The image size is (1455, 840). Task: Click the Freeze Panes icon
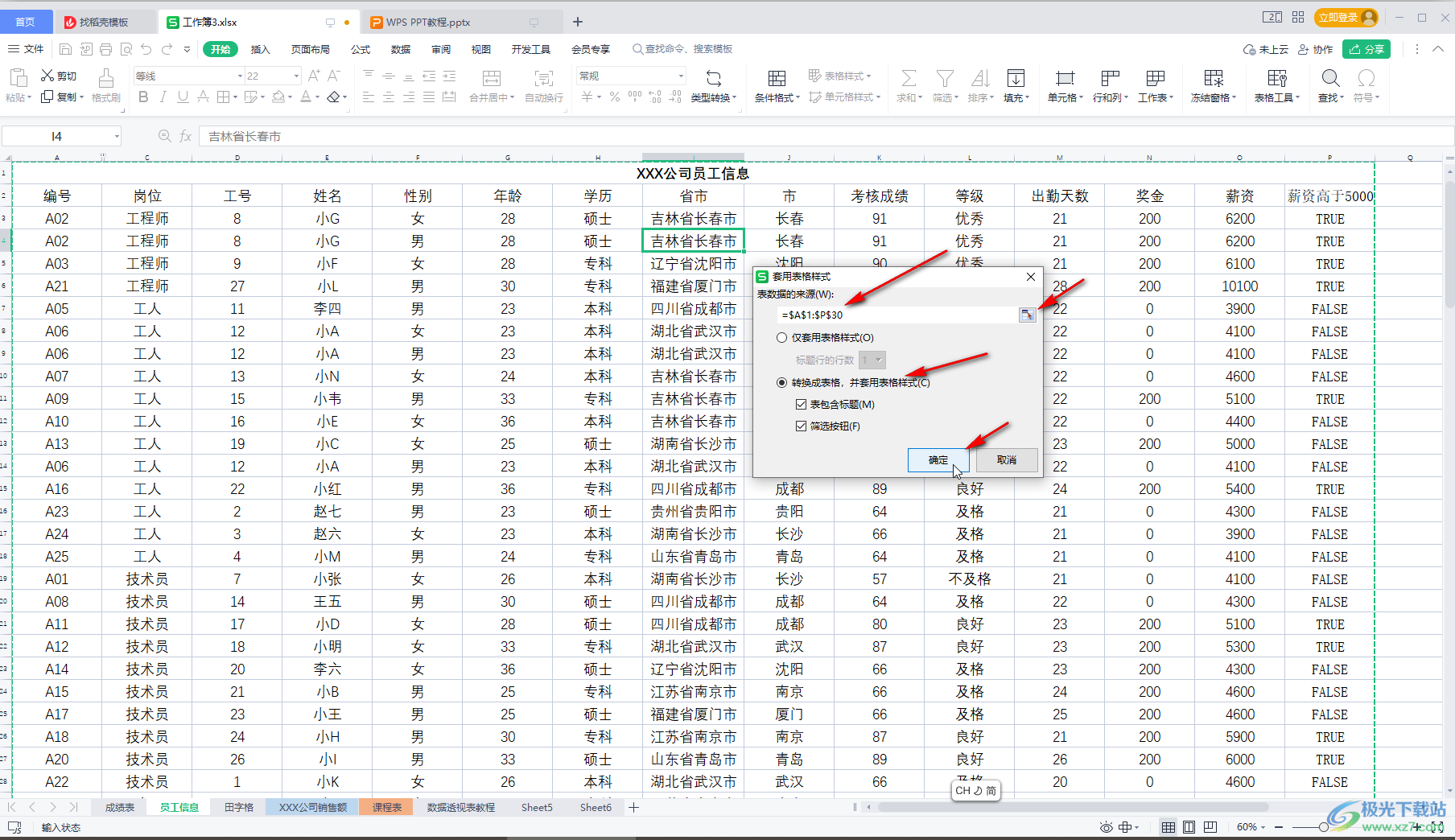tap(1214, 79)
